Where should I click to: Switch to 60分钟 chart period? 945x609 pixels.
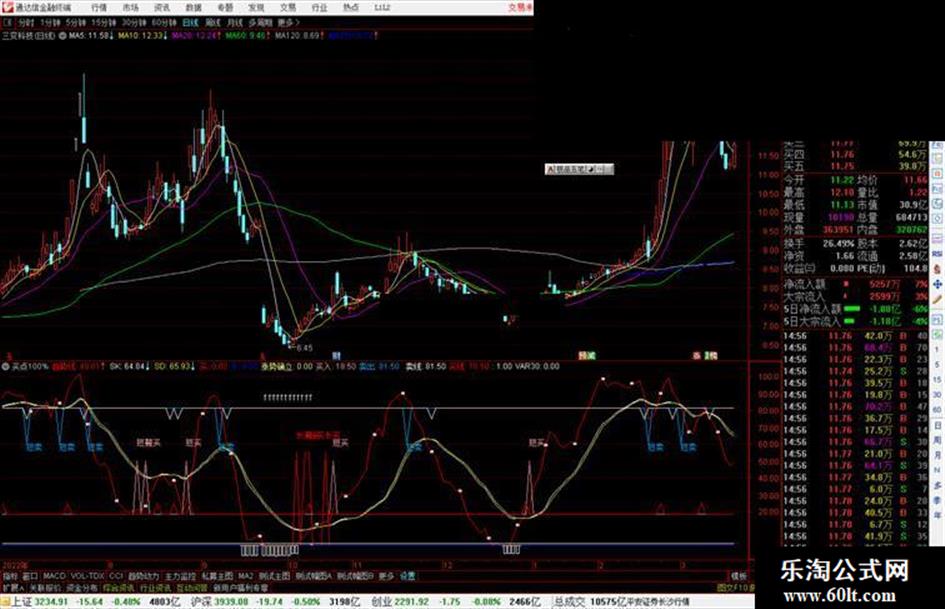(x=163, y=23)
